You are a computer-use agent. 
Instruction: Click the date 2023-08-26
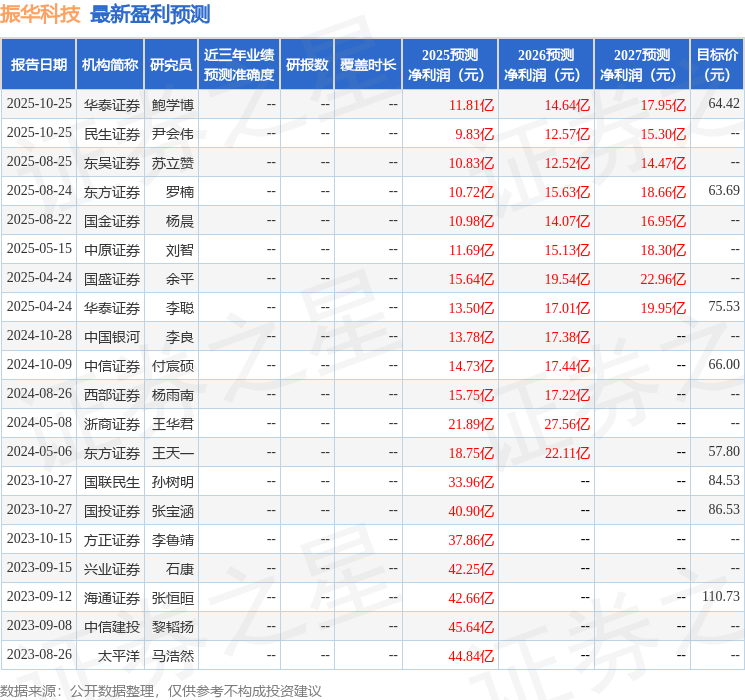click(39, 654)
